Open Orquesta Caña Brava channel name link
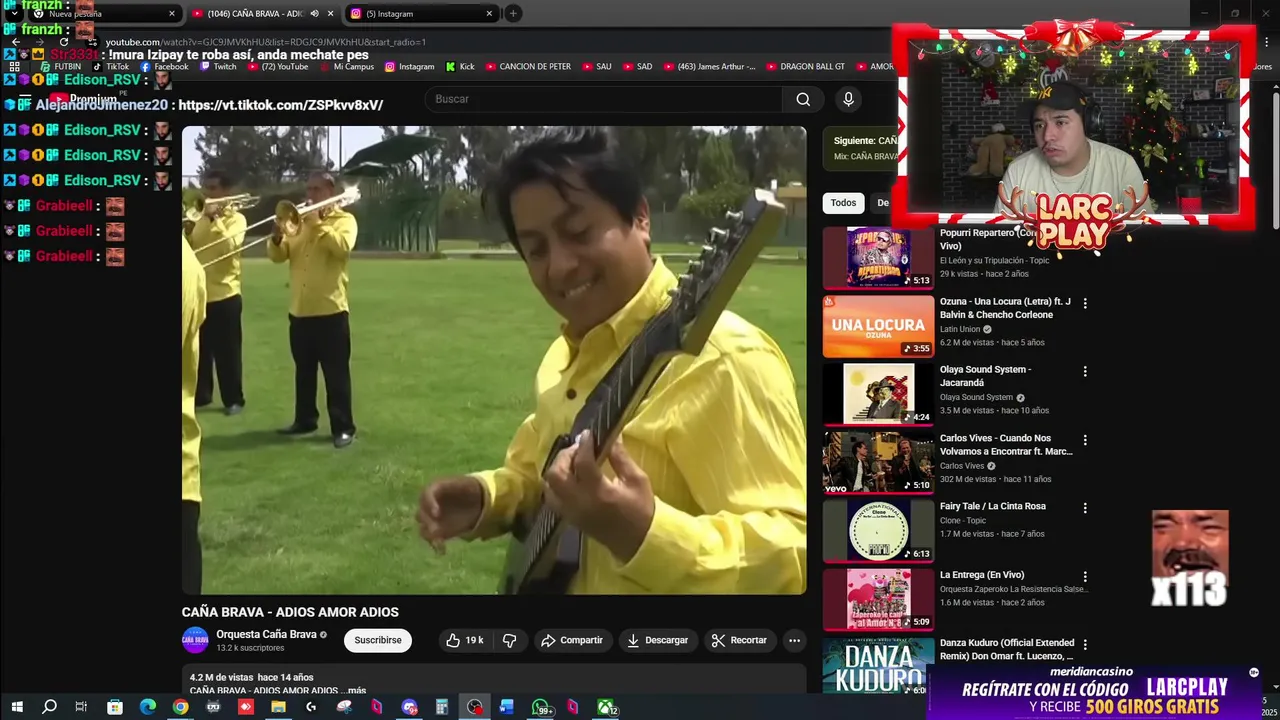The width and height of the screenshot is (1280, 720). [266, 634]
